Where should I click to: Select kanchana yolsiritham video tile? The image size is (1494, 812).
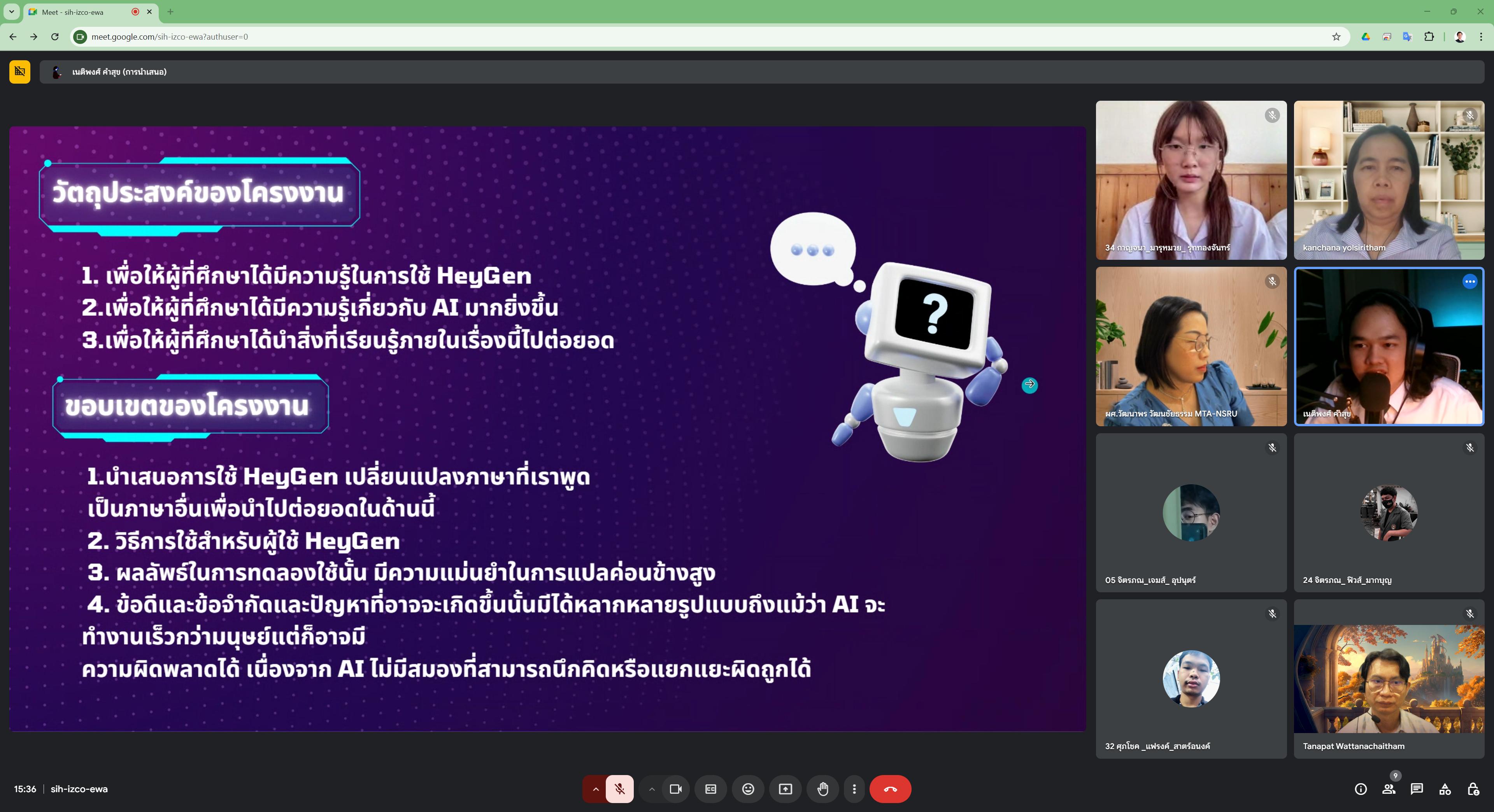(x=1389, y=180)
